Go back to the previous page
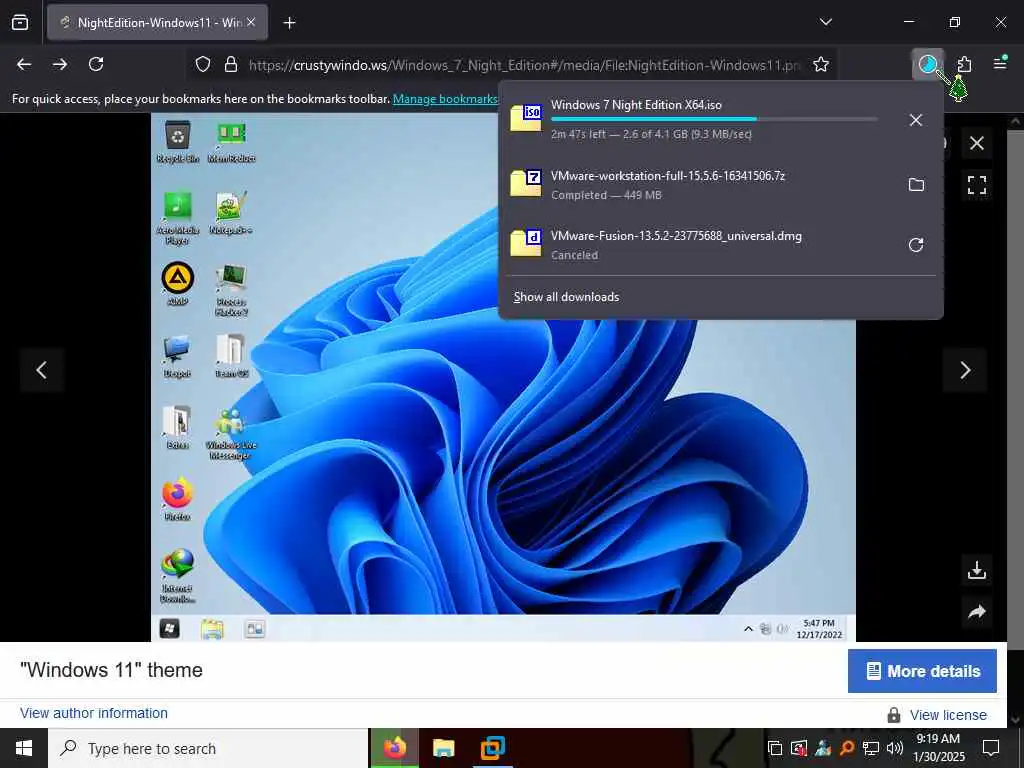 click(24, 64)
